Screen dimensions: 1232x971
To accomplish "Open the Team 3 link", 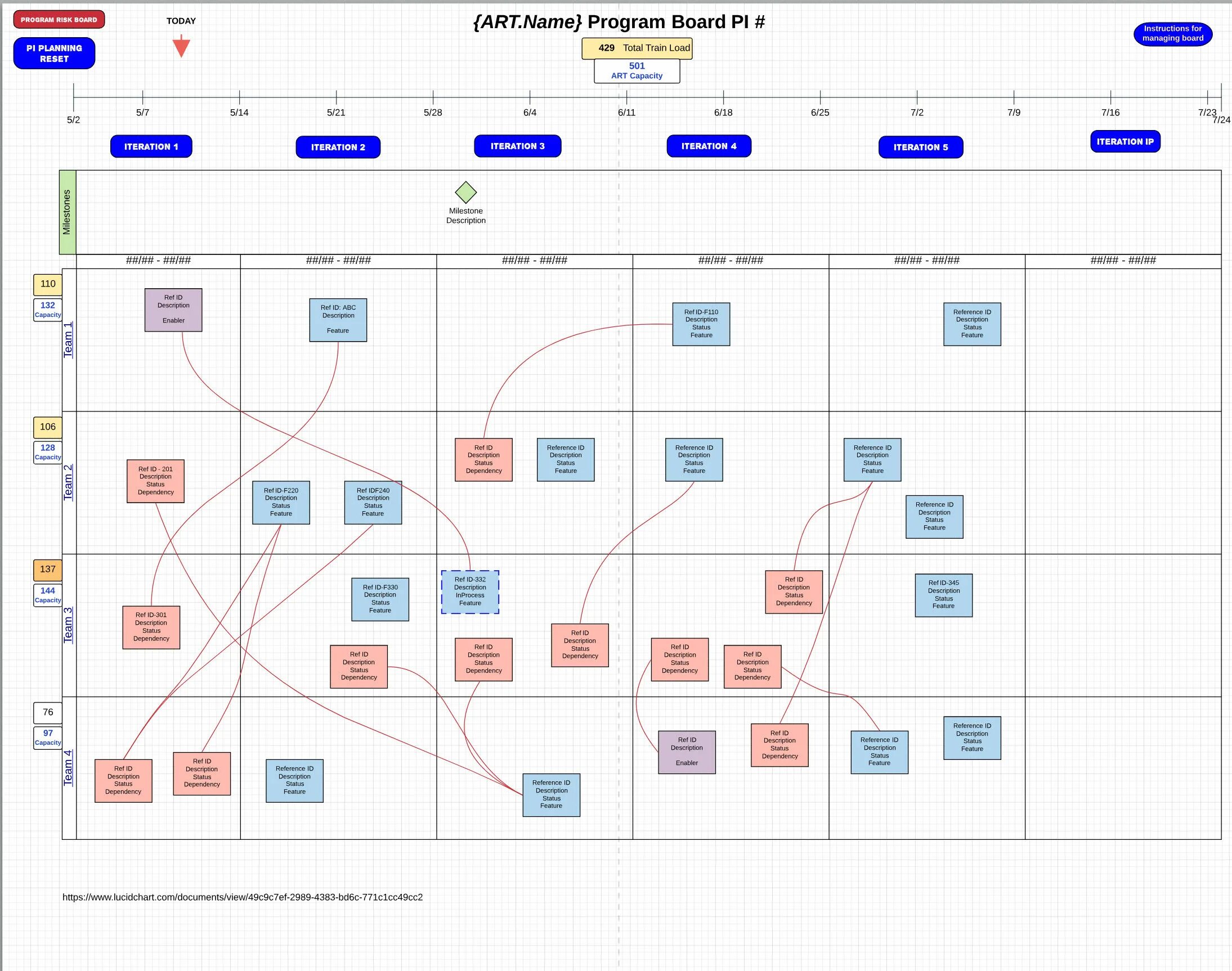I will click(68, 625).
